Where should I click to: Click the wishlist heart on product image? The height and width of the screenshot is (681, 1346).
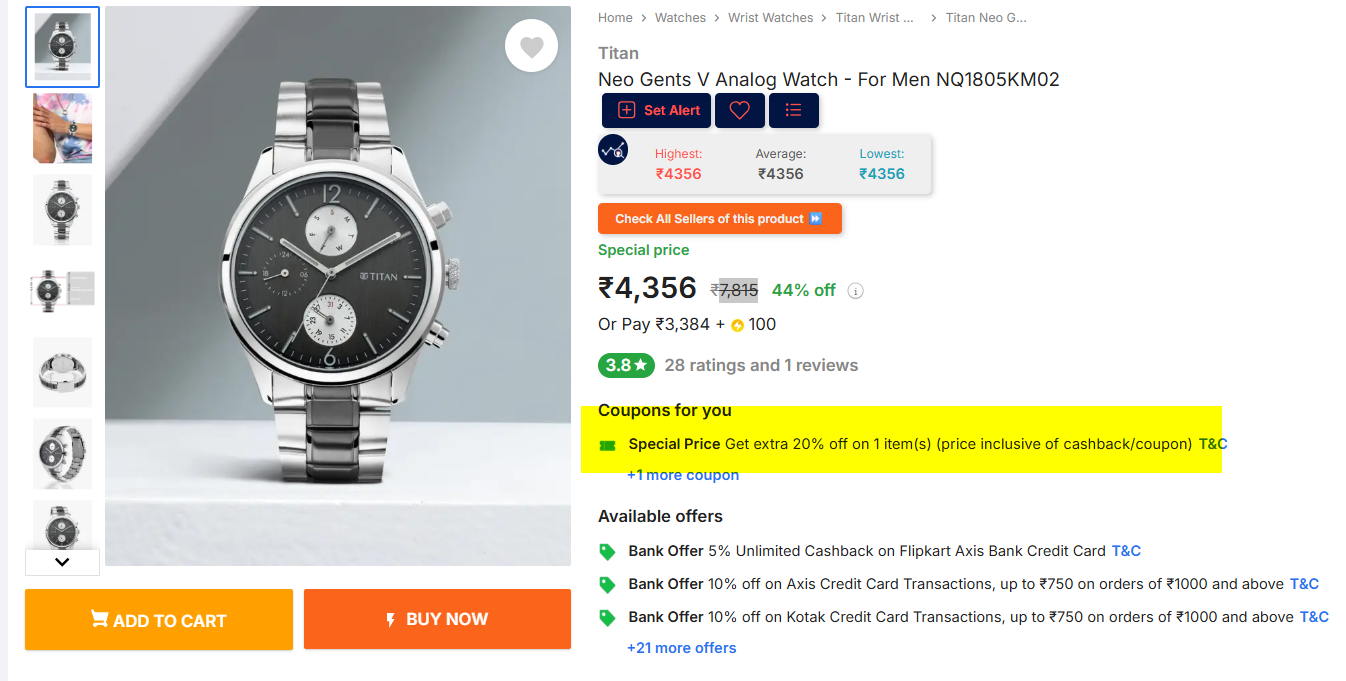(531, 46)
